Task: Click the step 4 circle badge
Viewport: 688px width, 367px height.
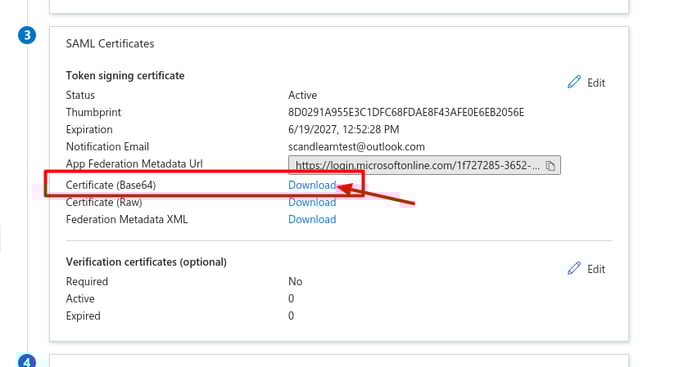Action: 27,361
